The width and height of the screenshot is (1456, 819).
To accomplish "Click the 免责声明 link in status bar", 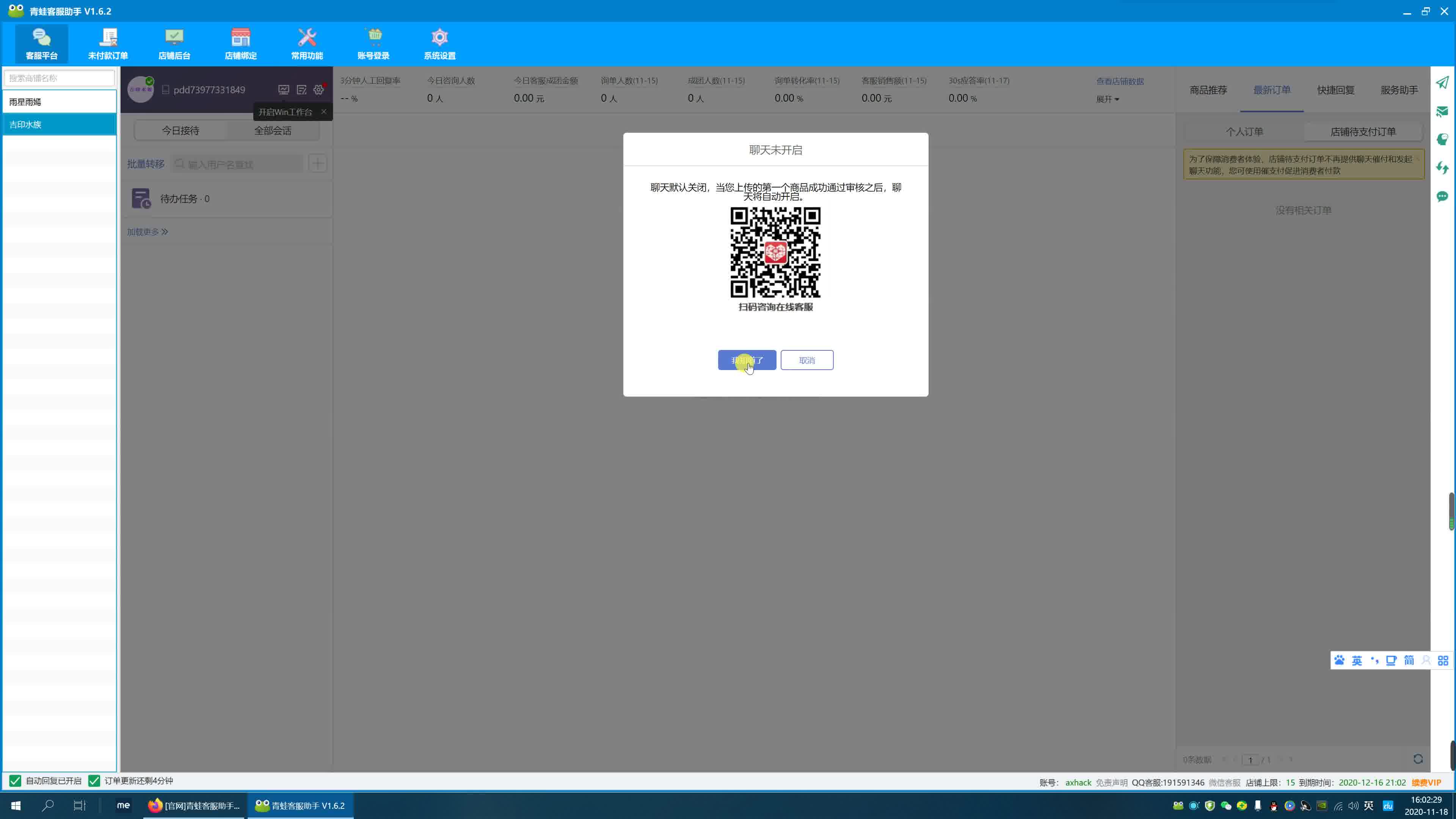I will tap(1111, 783).
